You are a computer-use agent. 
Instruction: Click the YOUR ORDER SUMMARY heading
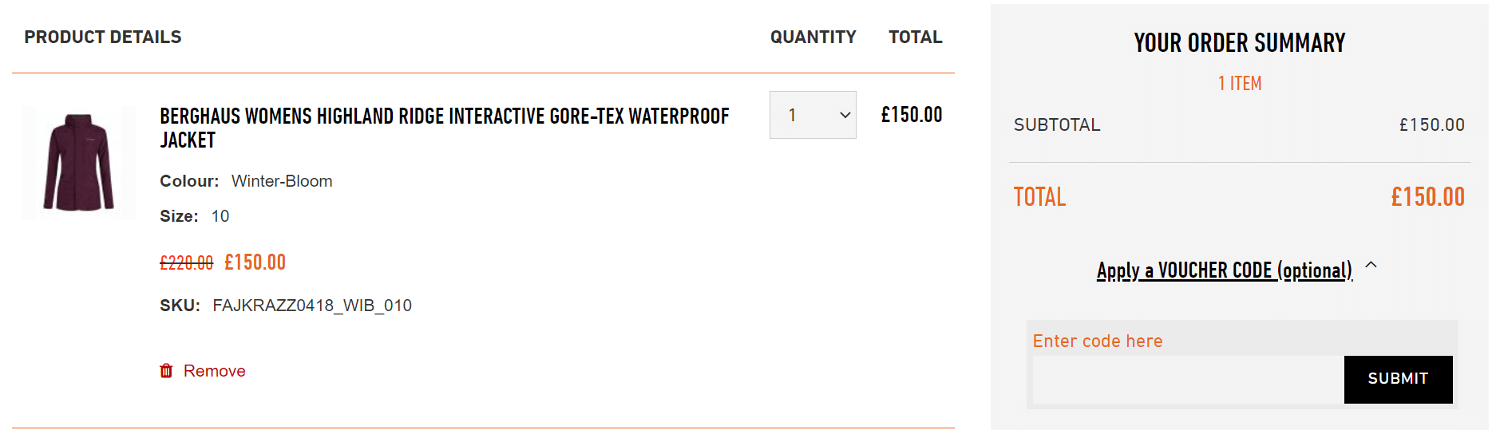coord(1239,43)
